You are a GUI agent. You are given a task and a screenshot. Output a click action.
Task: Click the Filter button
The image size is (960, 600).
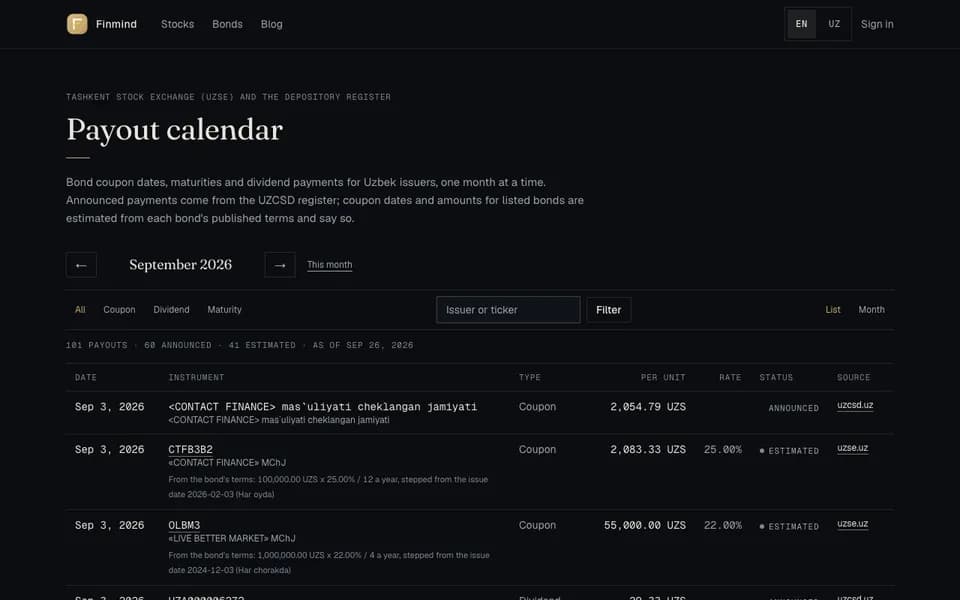pos(609,310)
